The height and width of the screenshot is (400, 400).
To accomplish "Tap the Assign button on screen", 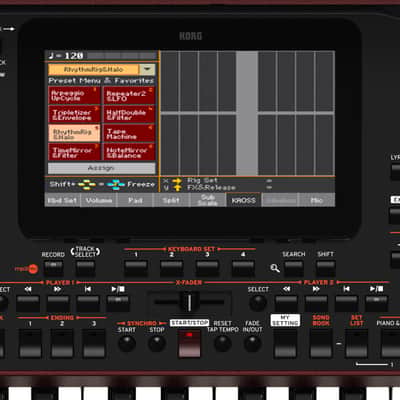I will click(x=102, y=168).
